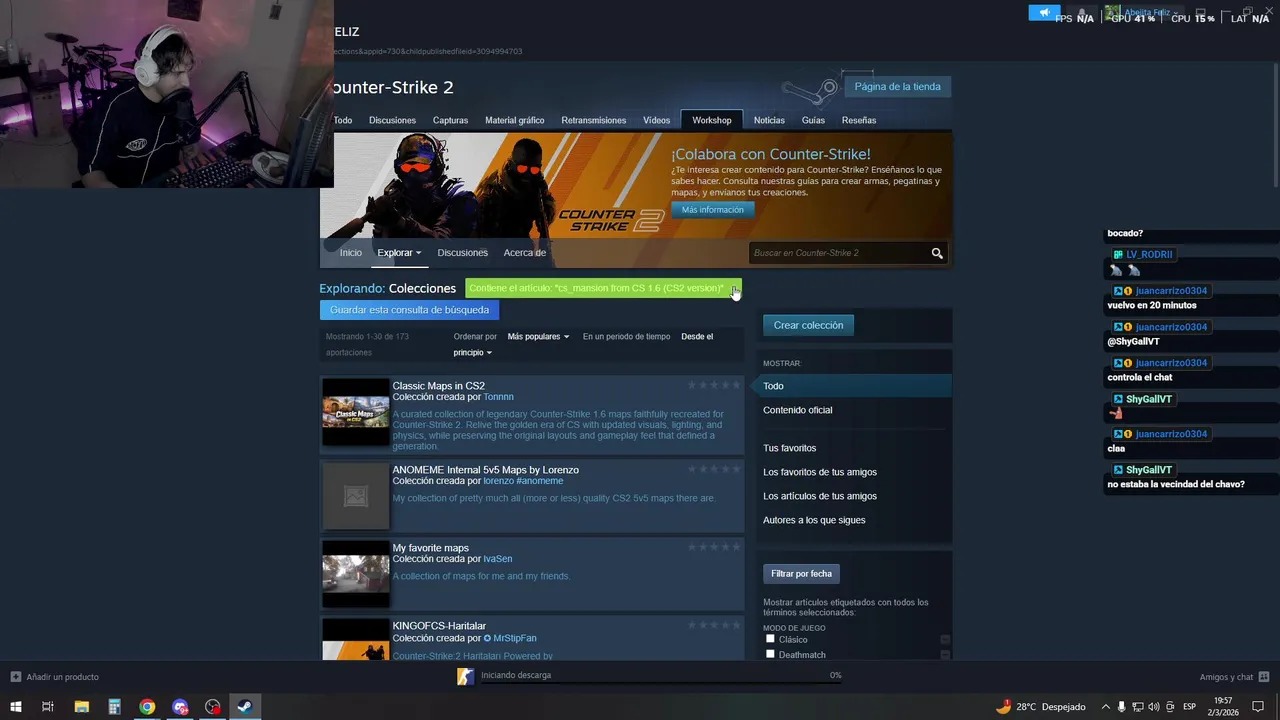Click the downloading game icon in download bar
Viewport: 1280px width, 720px height.
pos(465,676)
